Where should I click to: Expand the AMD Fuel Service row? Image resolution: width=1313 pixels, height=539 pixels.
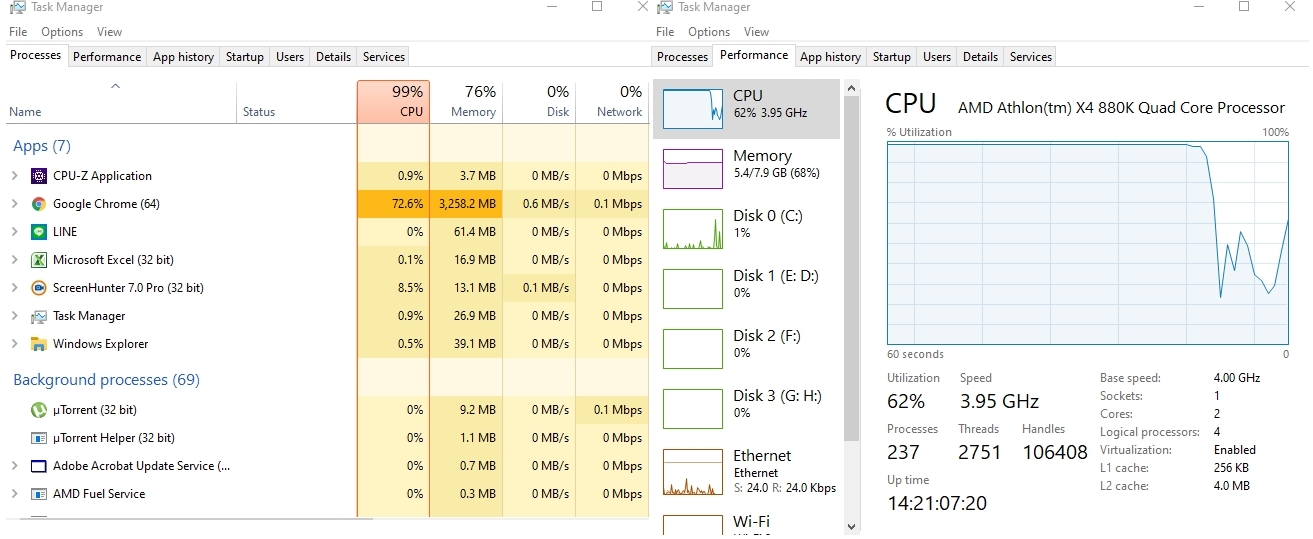[x=15, y=494]
